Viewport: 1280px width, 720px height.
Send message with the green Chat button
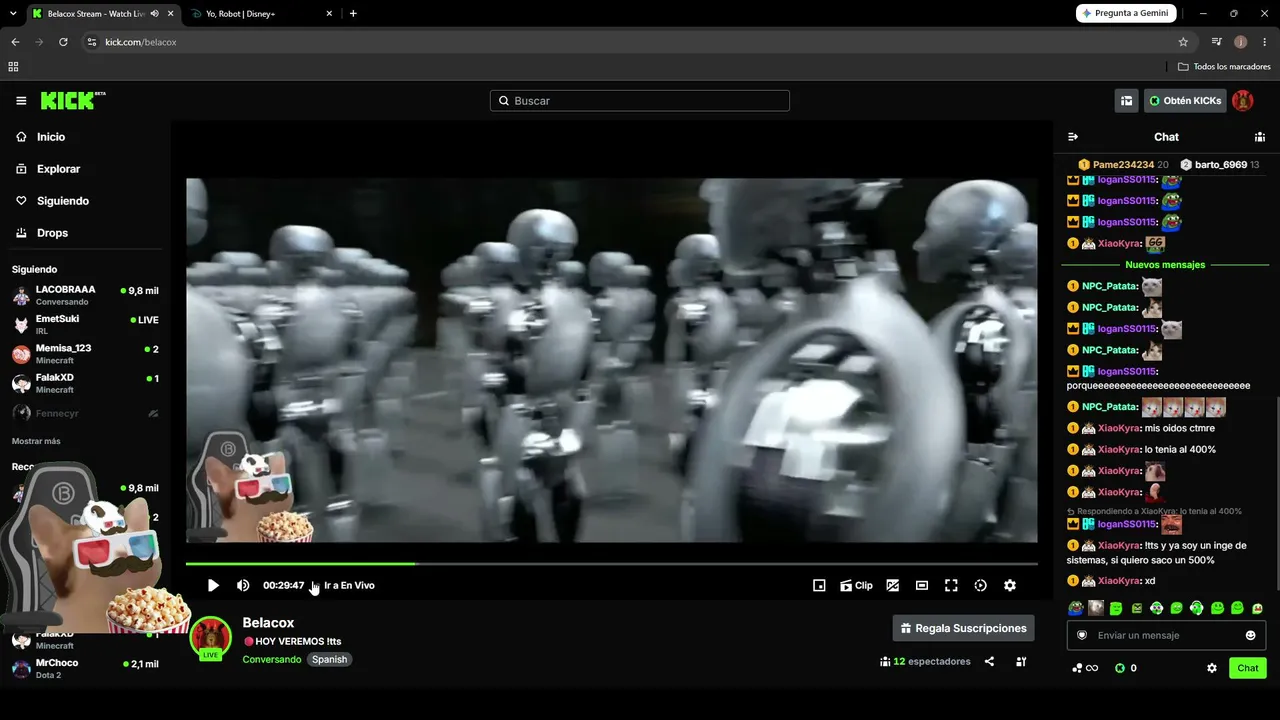point(1248,668)
